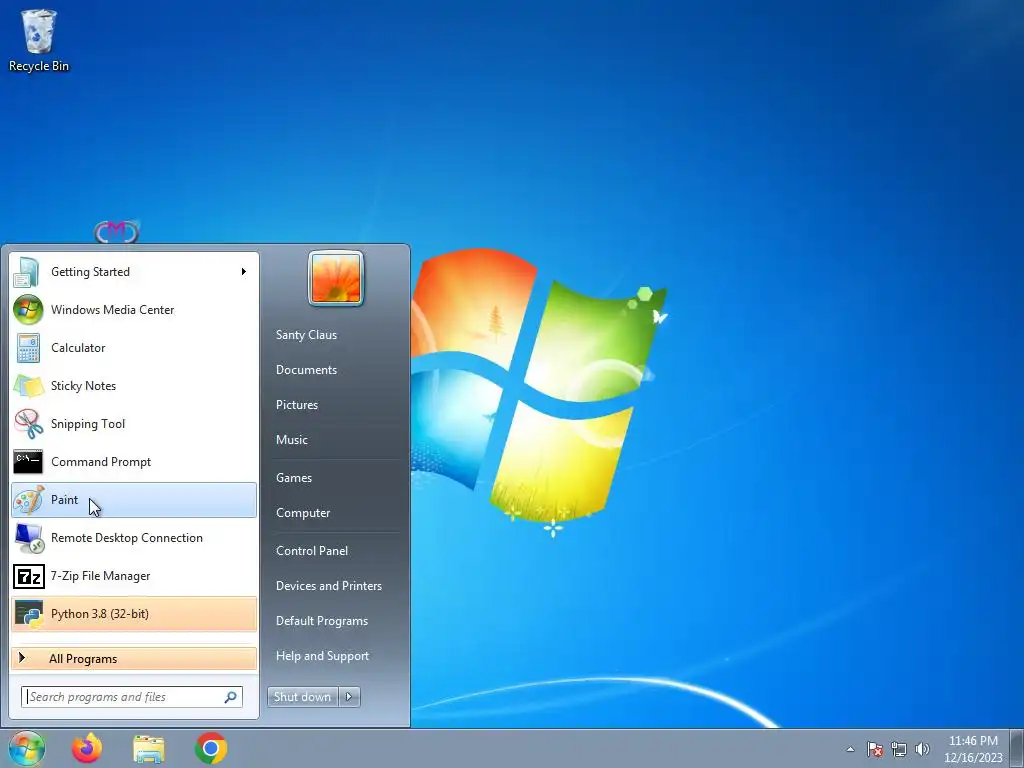Click the Python 3.8 (32-bit) label
The height and width of the screenshot is (768, 1024).
99,614
